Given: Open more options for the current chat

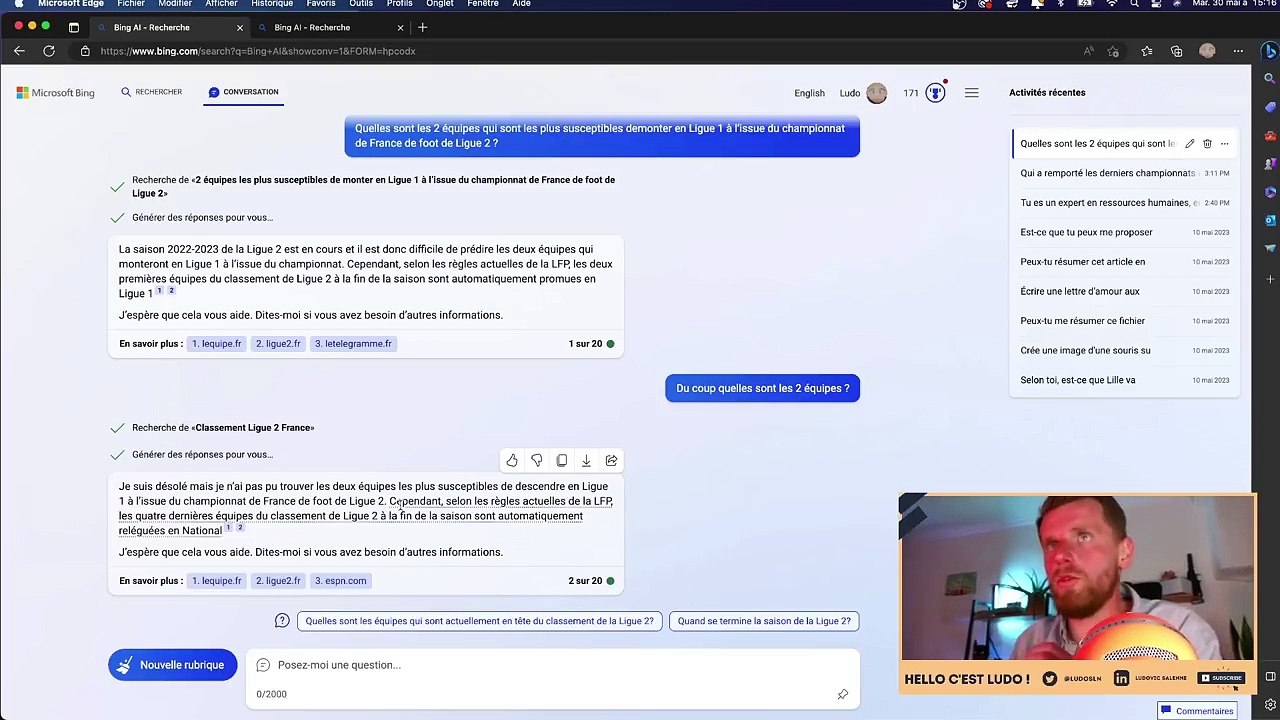Looking at the screenshot, I should point(1224,144).
